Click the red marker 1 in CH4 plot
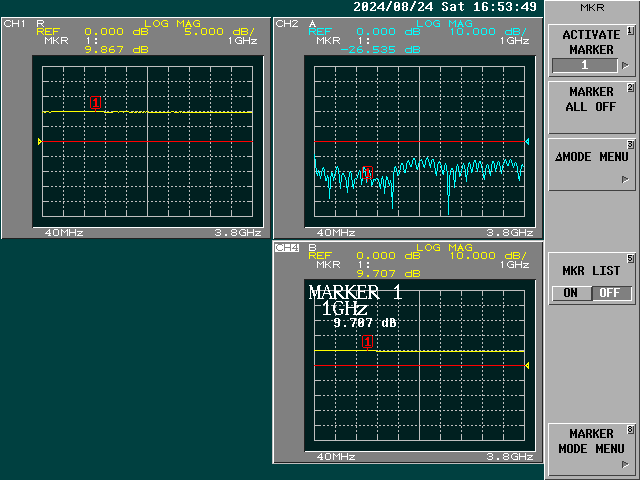This screenshot has width=640, height=480. coord(367,342)
